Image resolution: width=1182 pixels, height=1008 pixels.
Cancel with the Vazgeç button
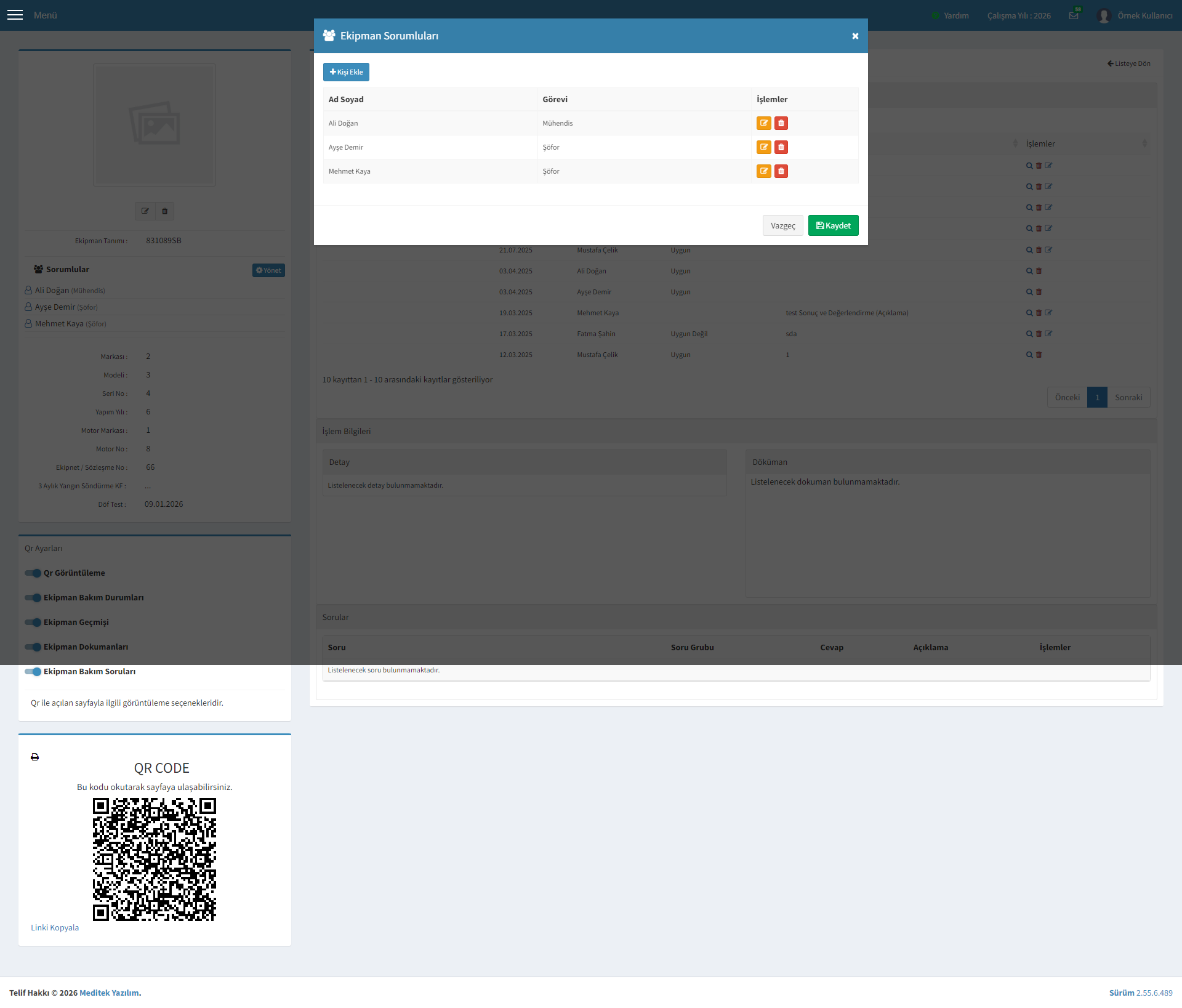782,225
